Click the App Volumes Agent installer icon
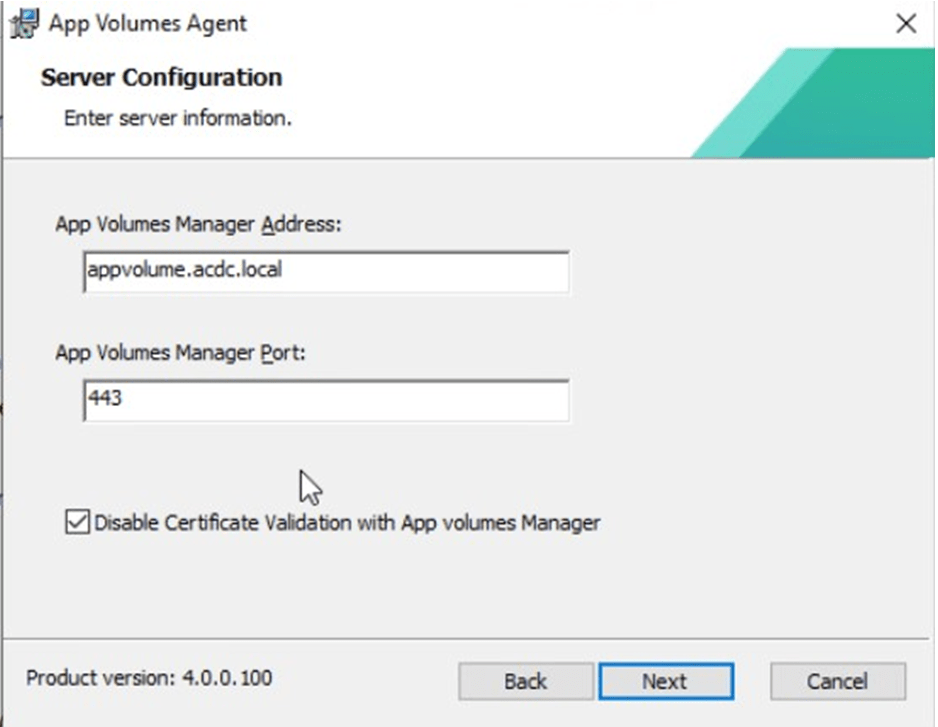This screenshot has height=727, width=938. tap(22, 23)
